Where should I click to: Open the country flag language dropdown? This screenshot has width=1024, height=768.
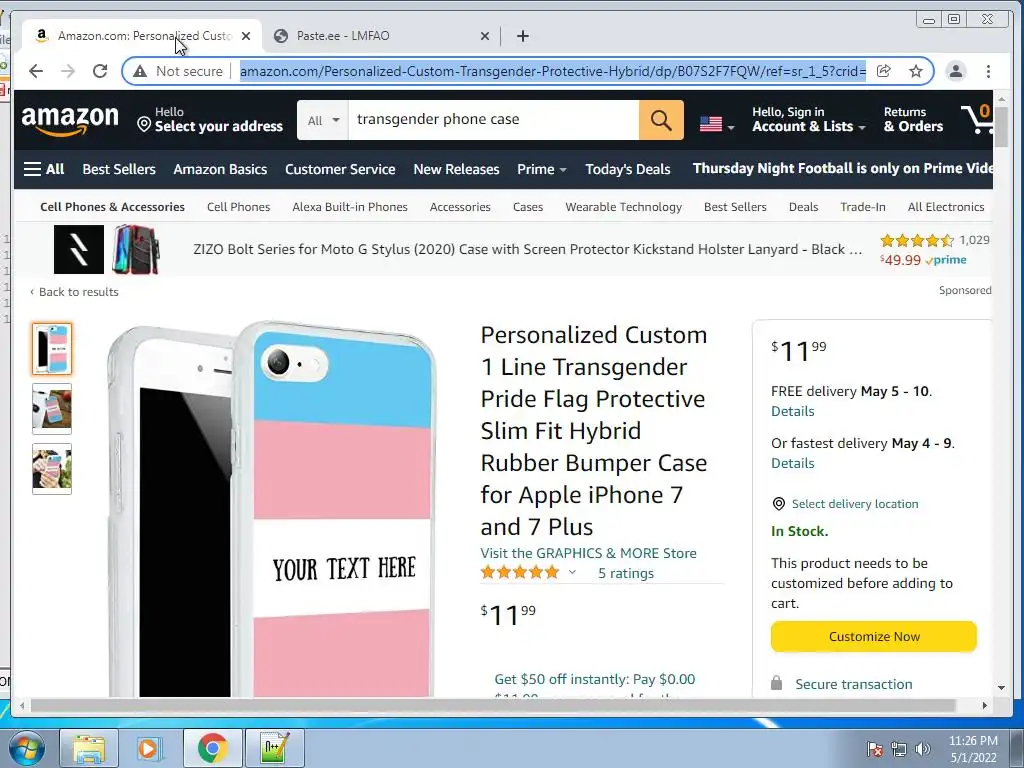(716, 123)
